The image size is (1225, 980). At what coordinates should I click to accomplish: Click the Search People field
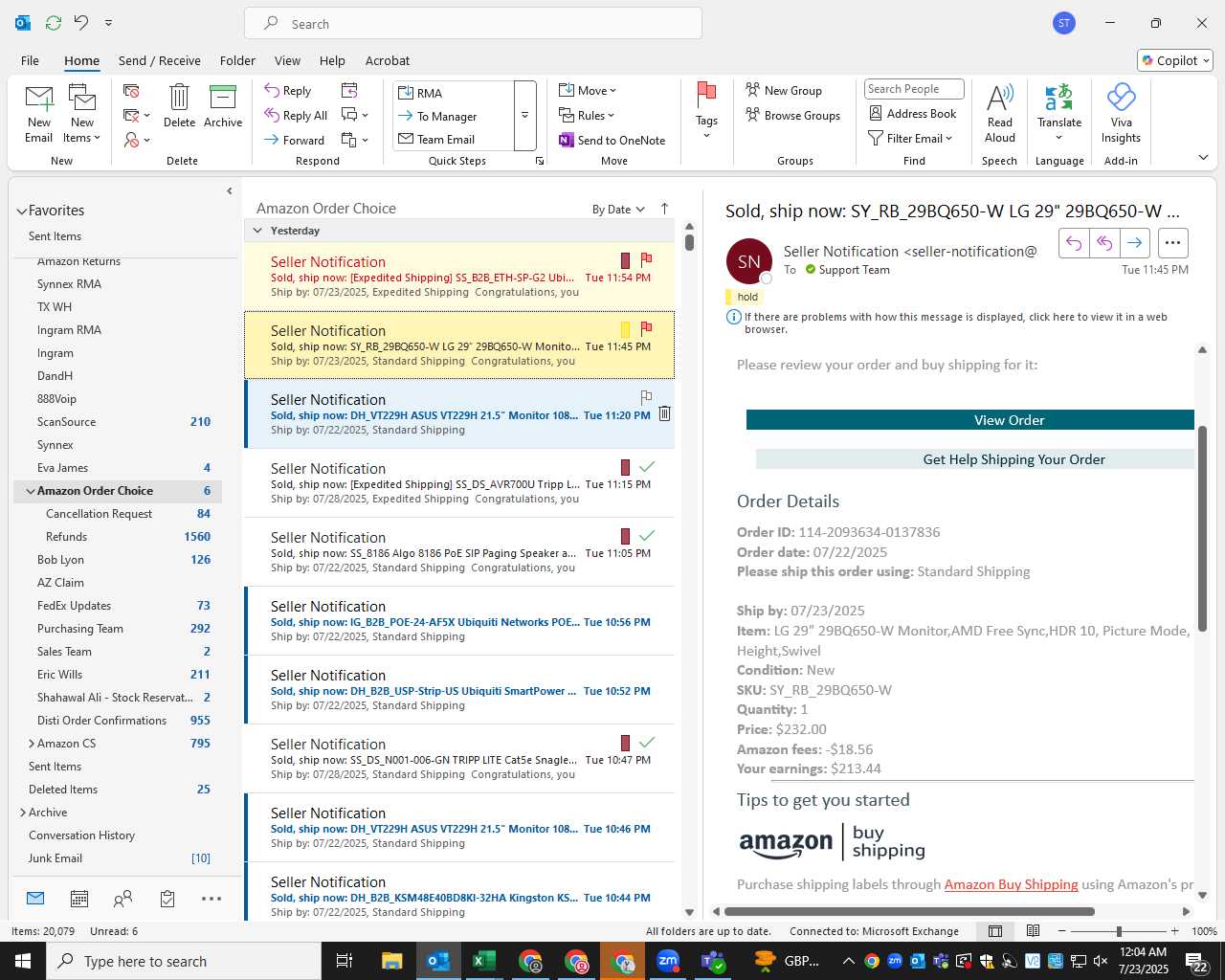click(x=914, y=89)
